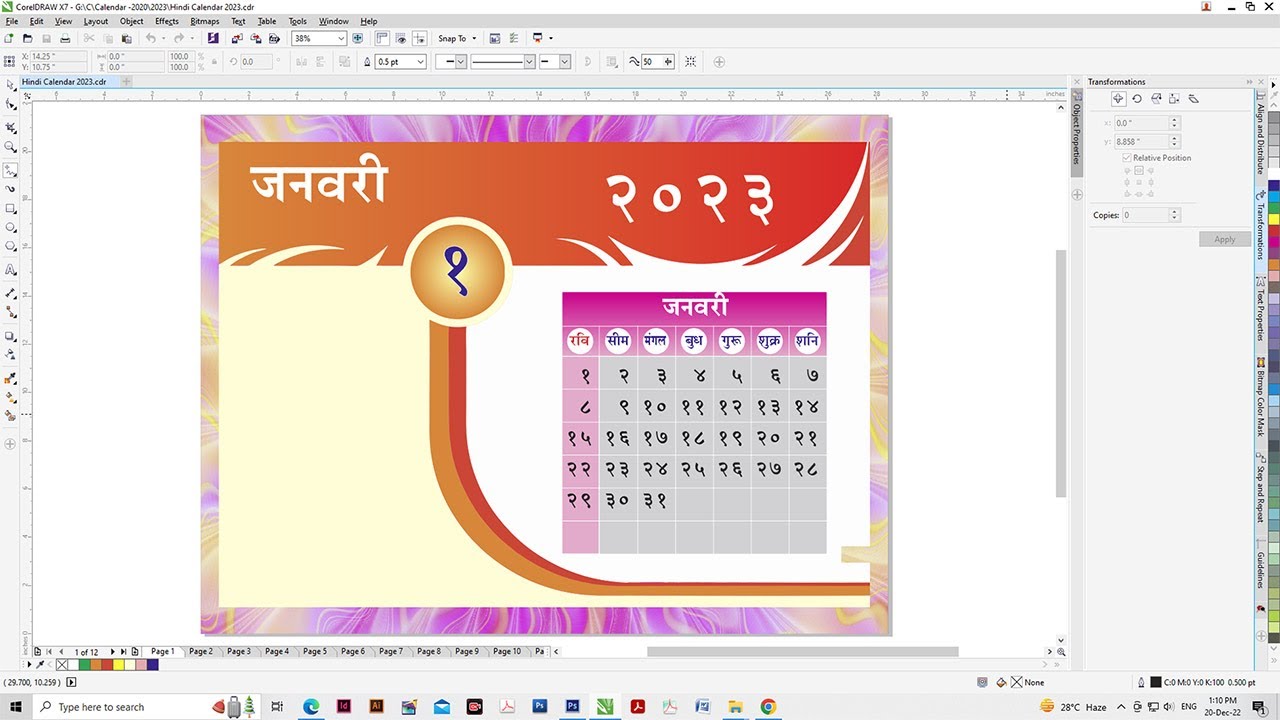Viewport: 1280px width, 720px height.
Task: Select the Drop Shadow tool
Action: pyautogui.click(x=11, y=336)
